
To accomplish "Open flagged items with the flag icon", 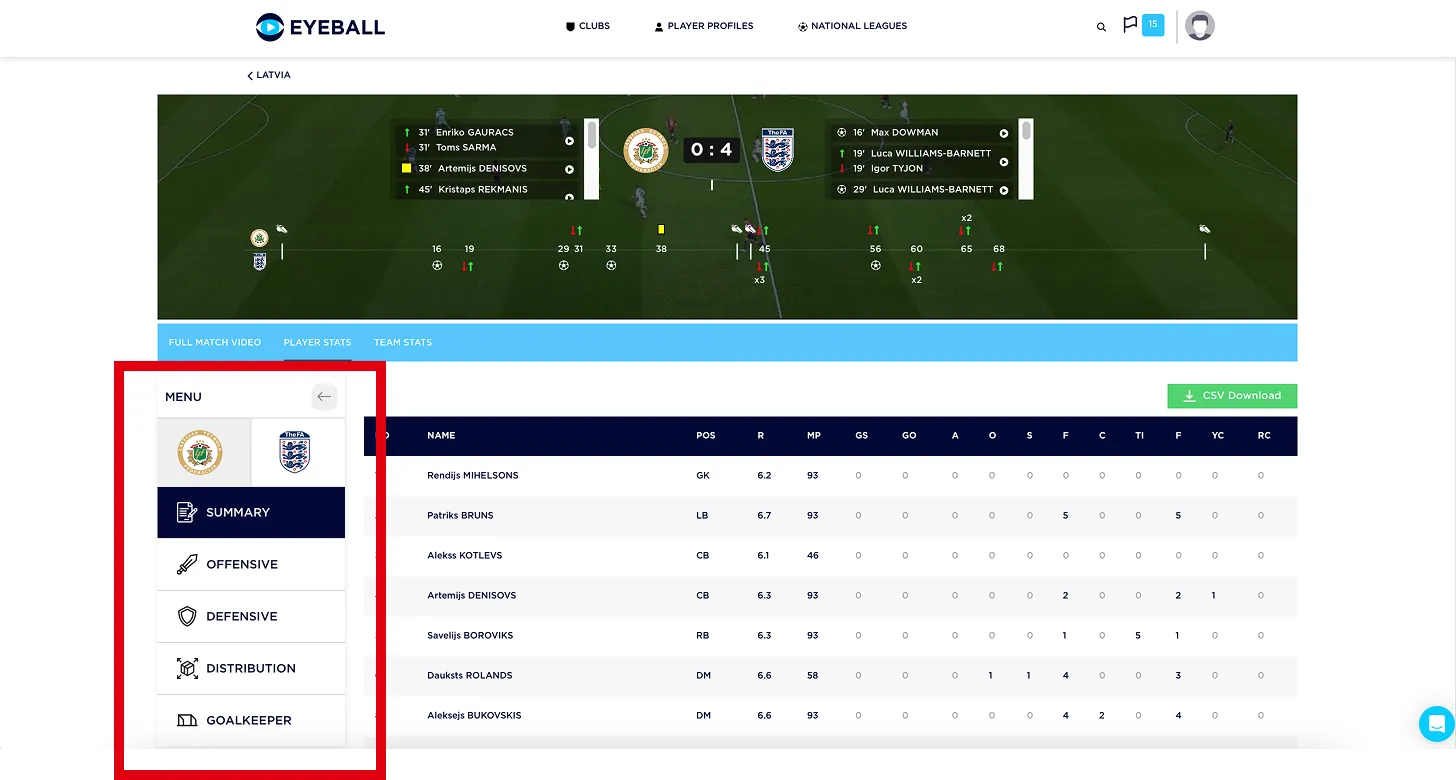I will click(1130, 25).
